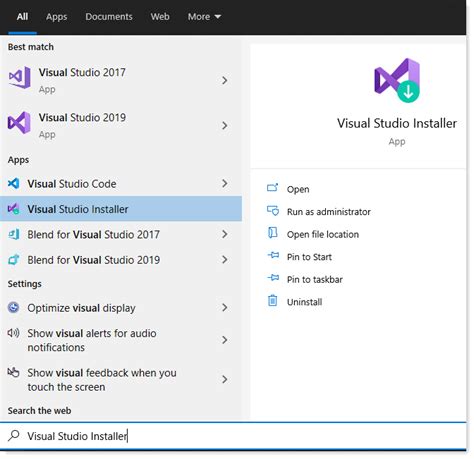Expand Visual Studio 2017 result arrow
Viewport: 474px width, 459px height.
pyautogui.click(x=225, y=80)
